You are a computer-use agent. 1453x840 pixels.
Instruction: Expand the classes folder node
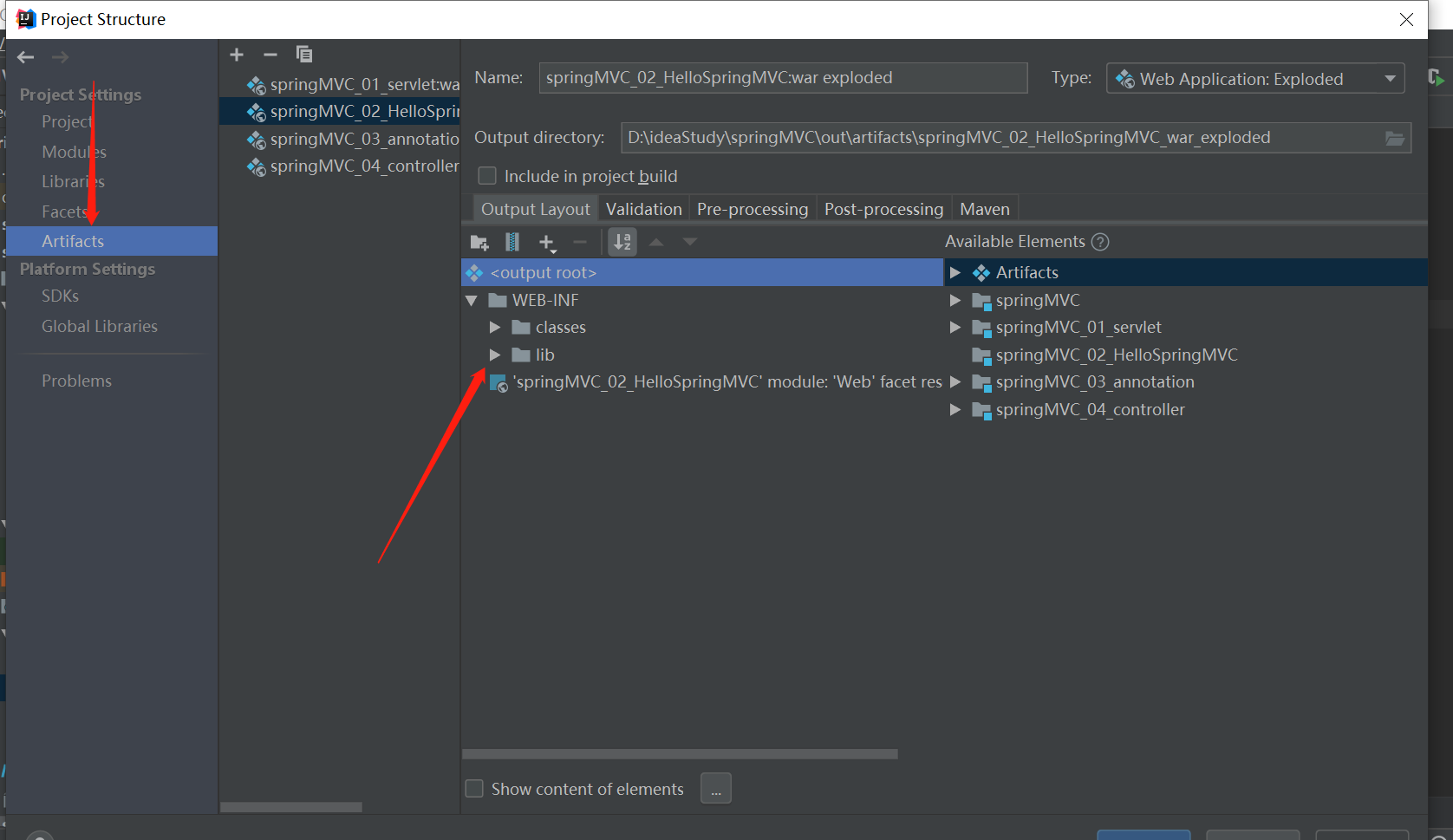coord(495,328)
